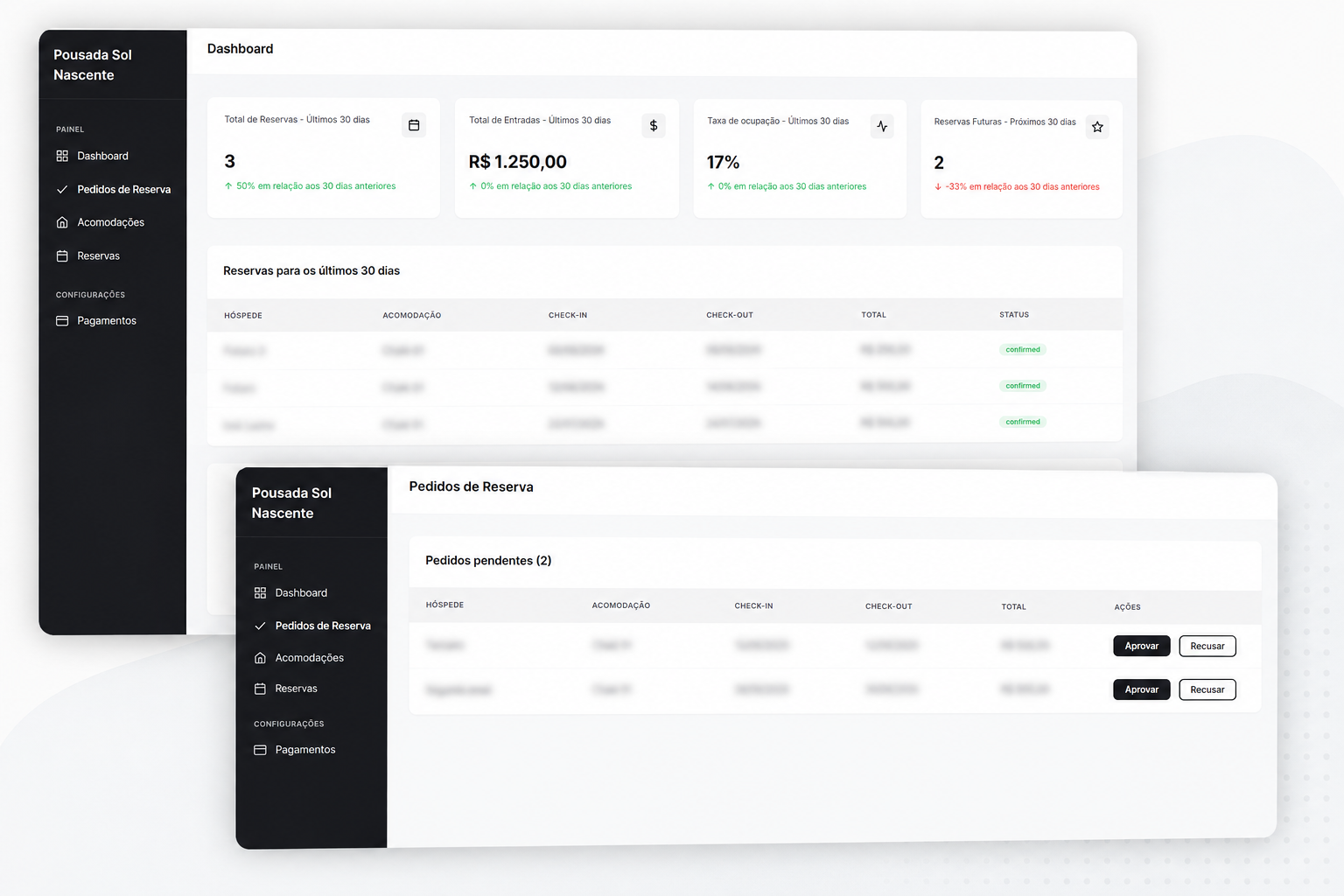
Task: Click the dollar icon on Total de Entradas card
Action: click(654, 126)
